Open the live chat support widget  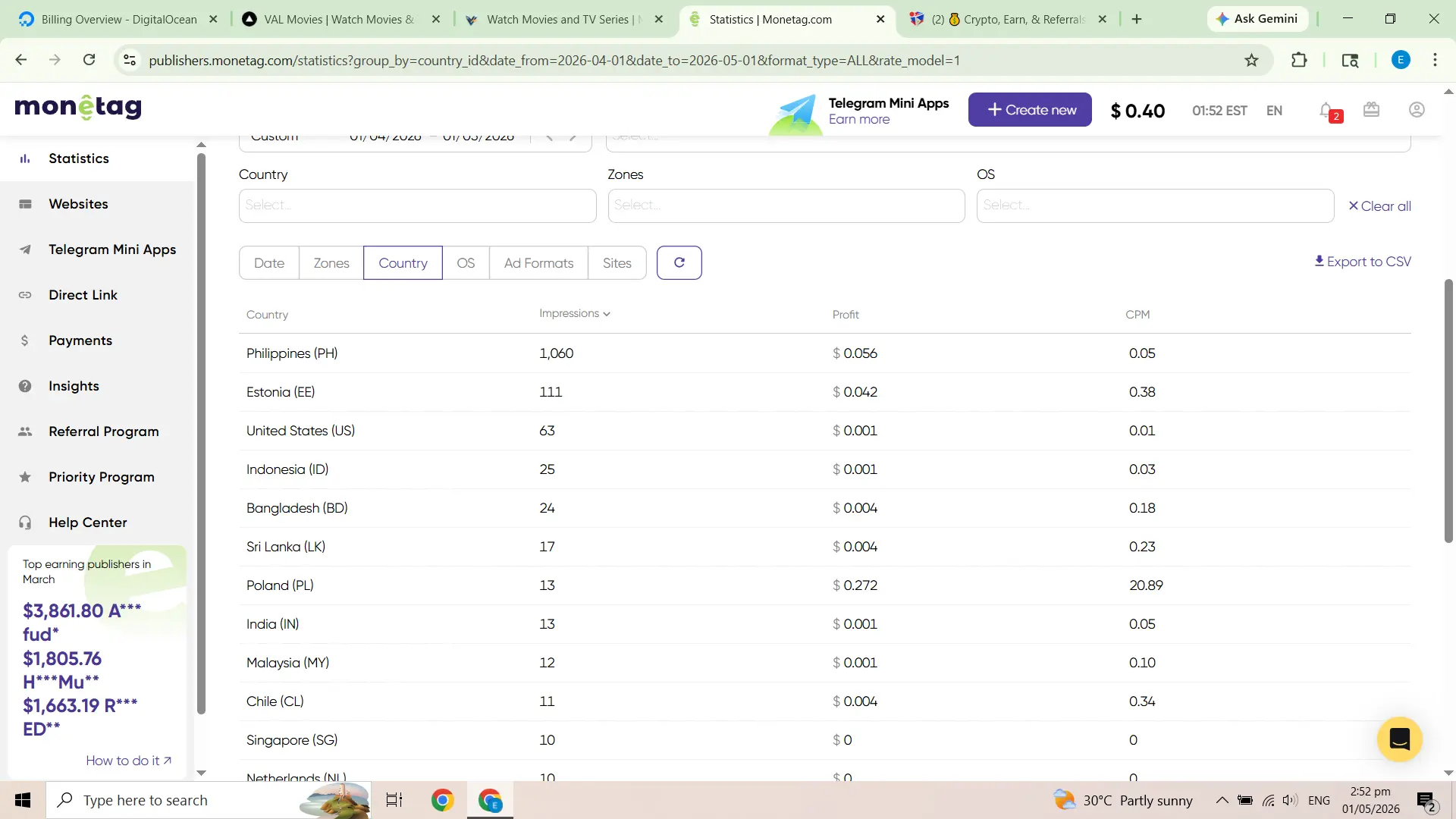[1399, 739]
